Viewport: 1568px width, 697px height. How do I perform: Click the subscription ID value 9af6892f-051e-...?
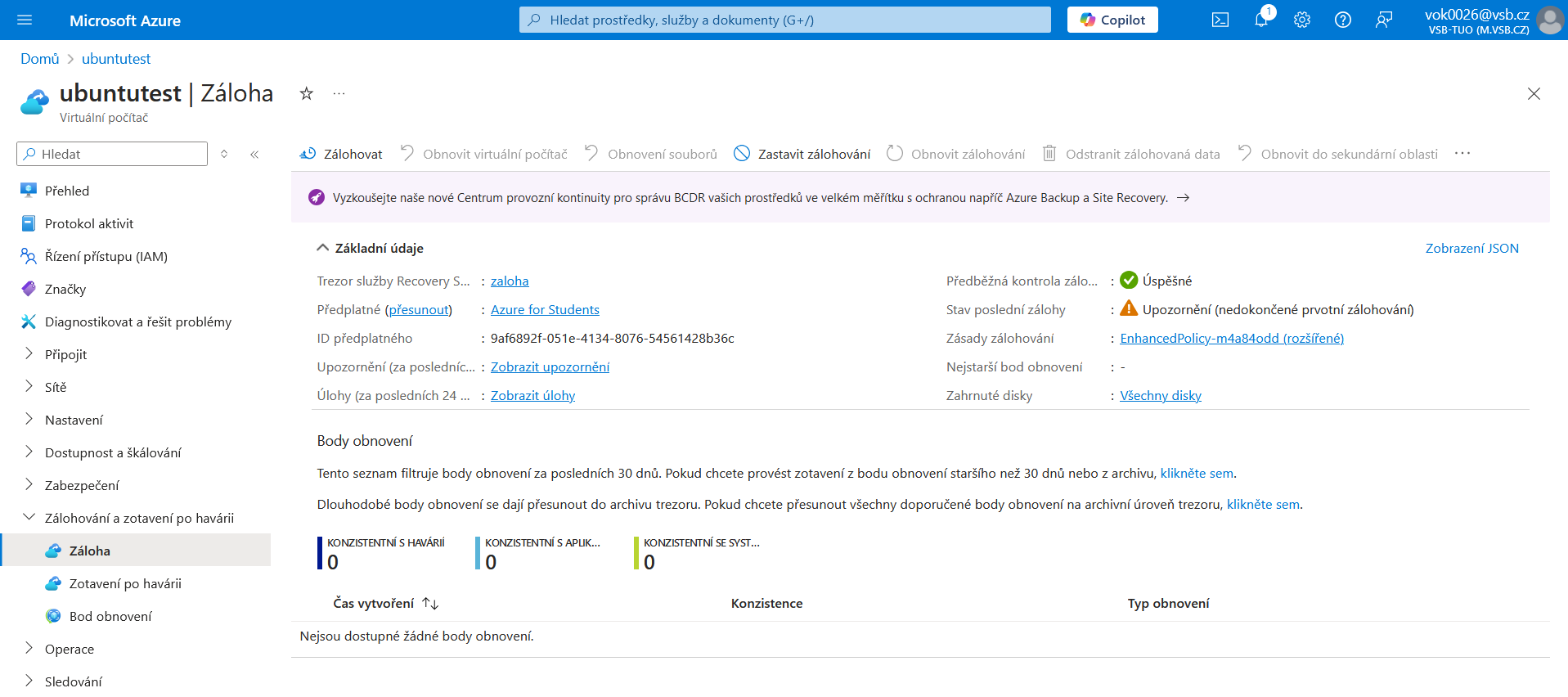tap(612, 338)
